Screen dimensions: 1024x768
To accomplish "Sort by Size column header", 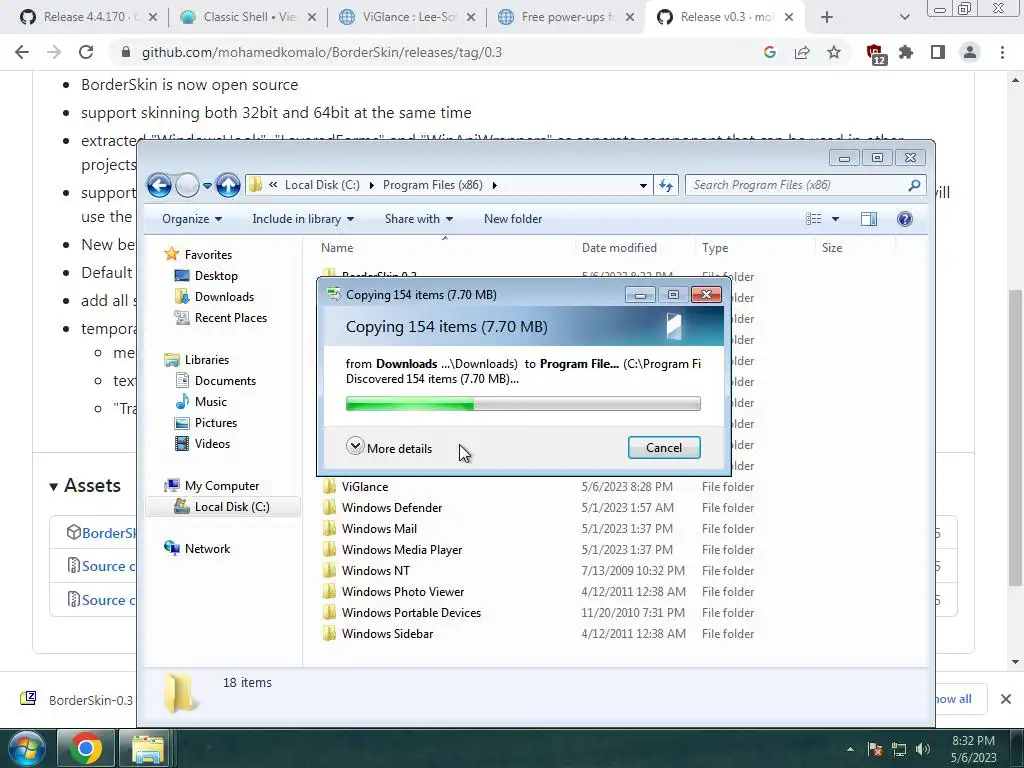I will (x=832, y=248).
